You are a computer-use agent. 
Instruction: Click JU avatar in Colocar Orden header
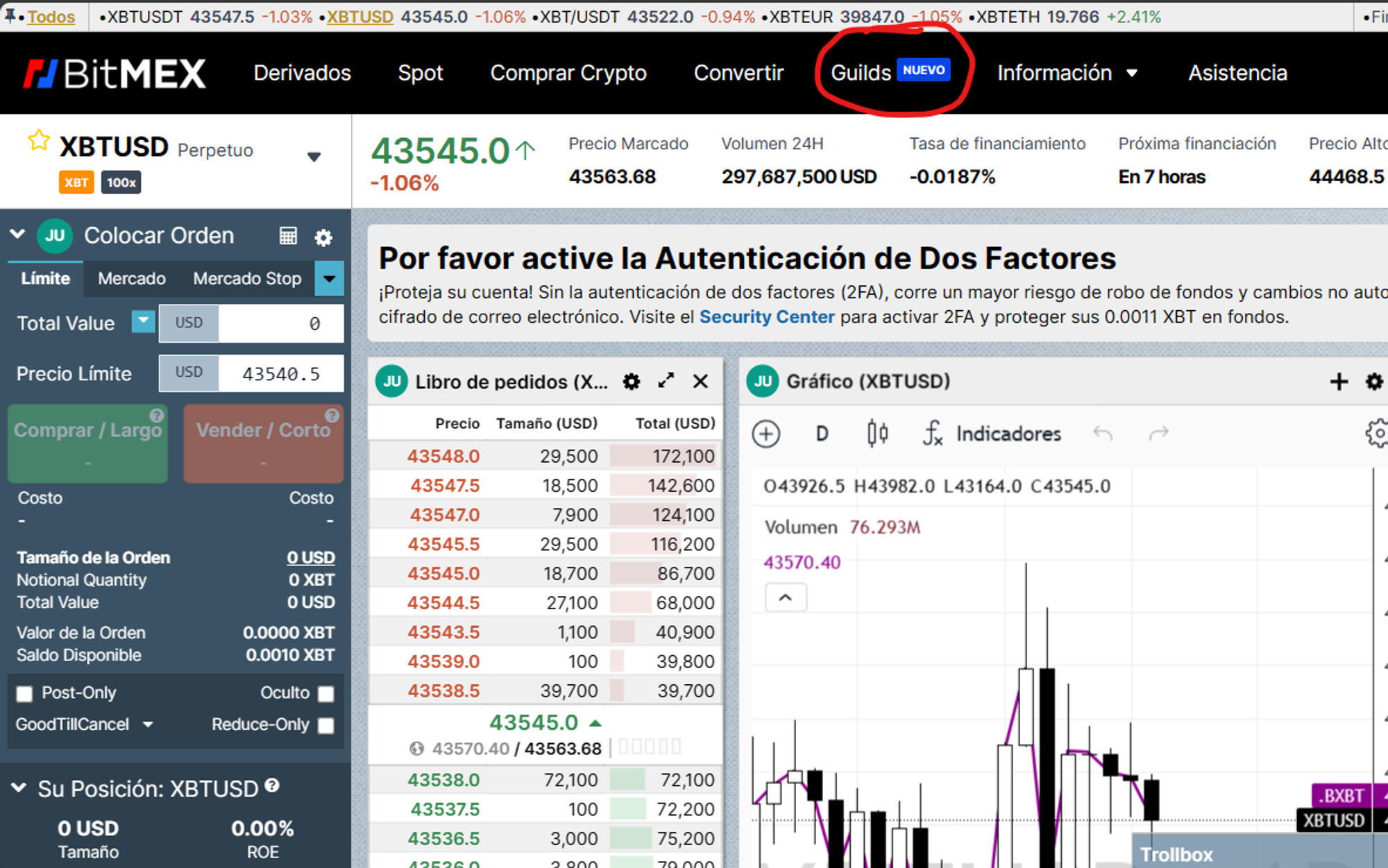coord(55,236)
